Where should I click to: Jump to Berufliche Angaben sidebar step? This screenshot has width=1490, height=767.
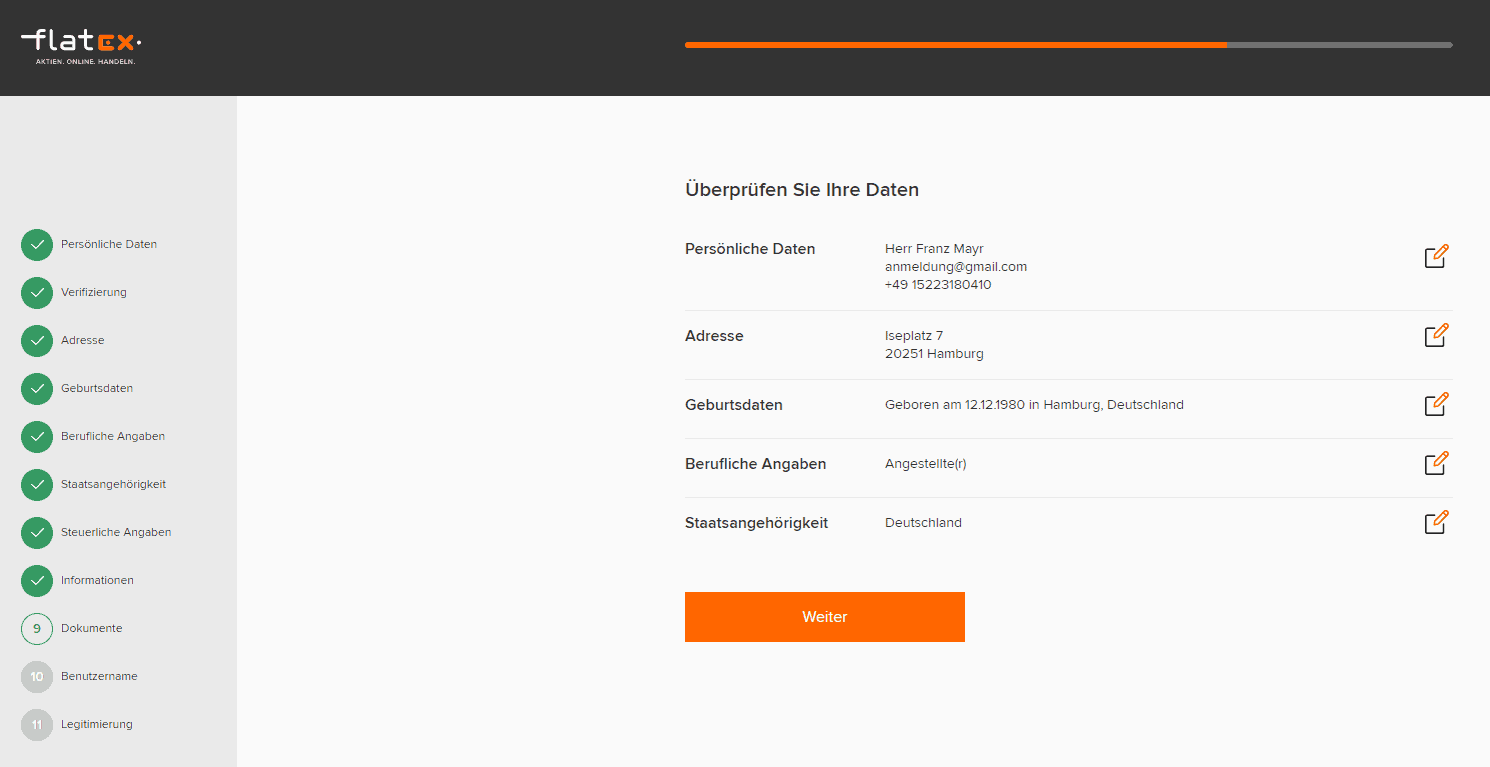pyautogui.click(x=112, y=436)
